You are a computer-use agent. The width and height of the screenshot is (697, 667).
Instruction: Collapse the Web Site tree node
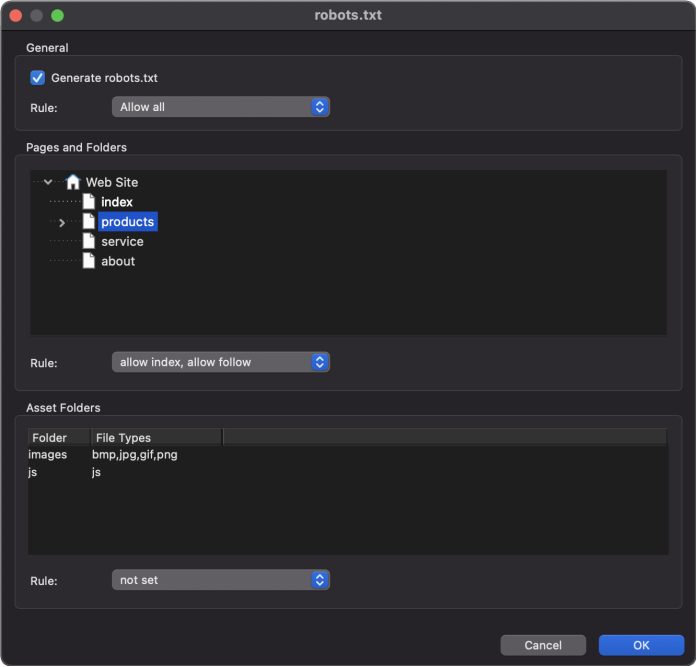[x=48, y=182]
